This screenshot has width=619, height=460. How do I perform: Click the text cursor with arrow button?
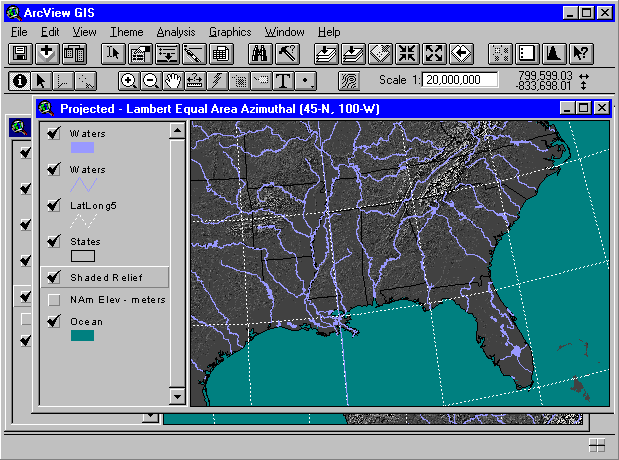coord(113,54)
